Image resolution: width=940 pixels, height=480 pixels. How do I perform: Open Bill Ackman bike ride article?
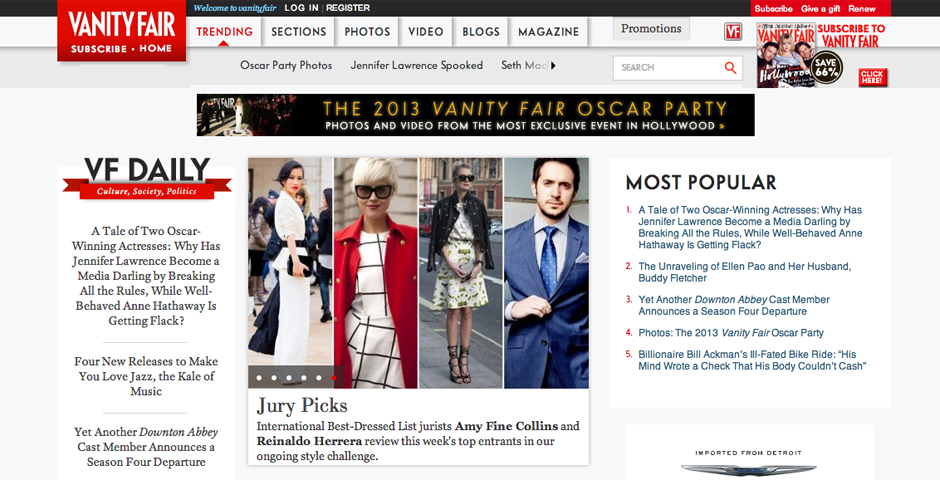(752, 360)
